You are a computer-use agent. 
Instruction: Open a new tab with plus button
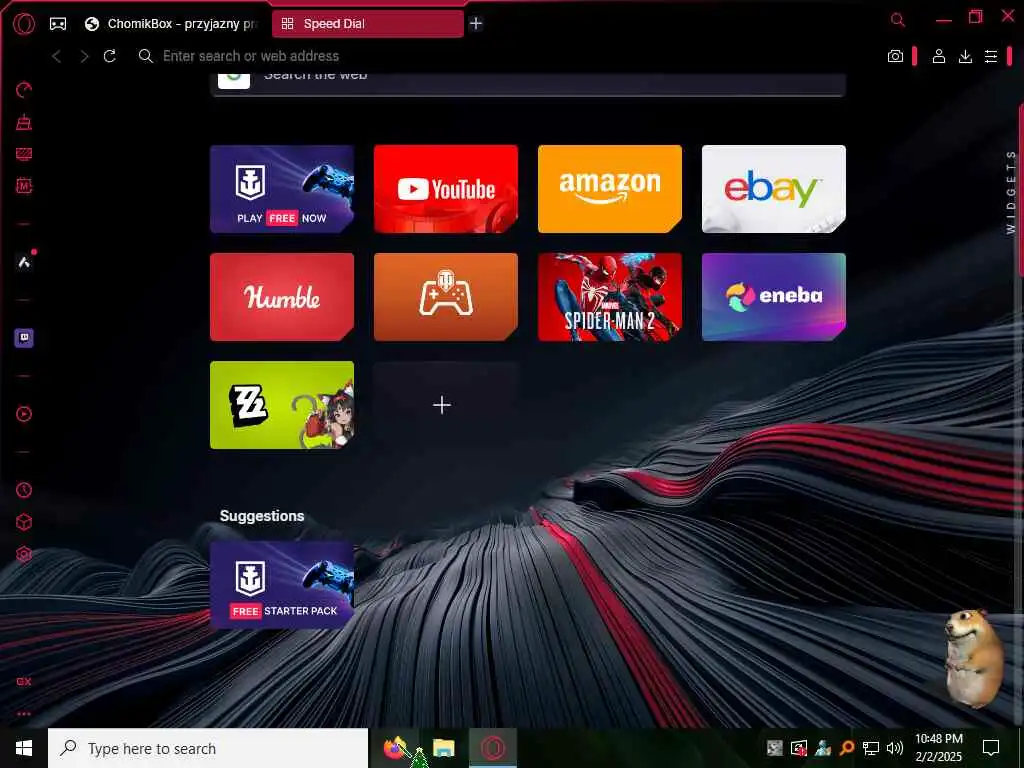(x=476, y=24)
